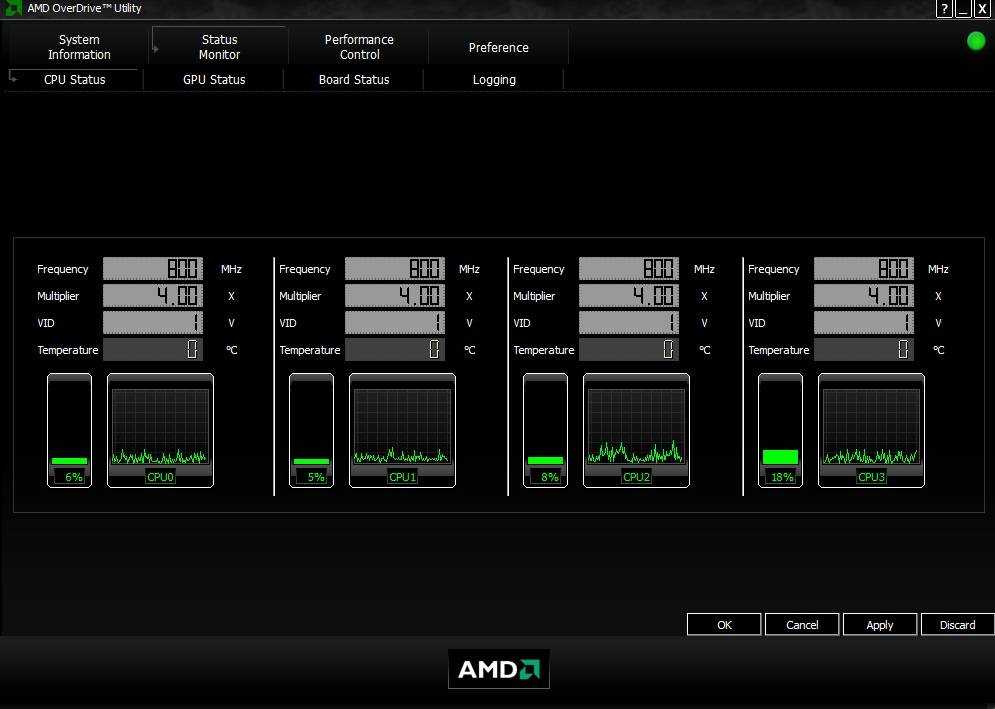Image resolution: width=995 pixels, height=709 pixels.
Task: Click the CPU2 label under the graph
Action: (636, 477)
